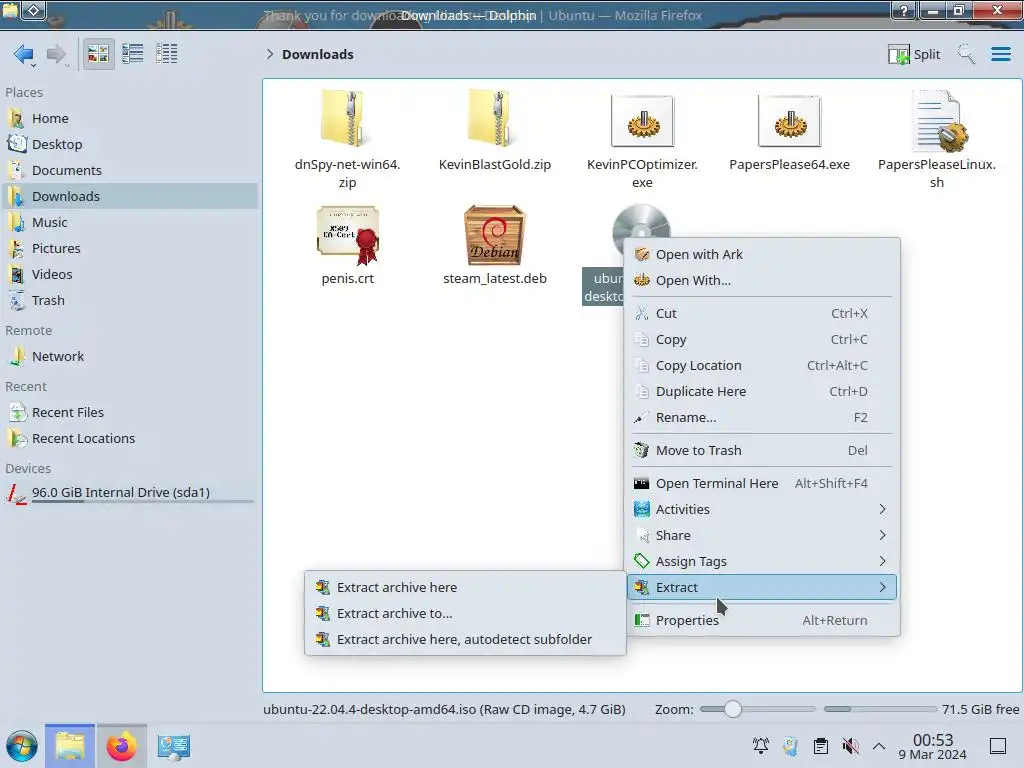Open Dolphin hamburger menu
The image size is (1024, 768).
(1000, 54)
